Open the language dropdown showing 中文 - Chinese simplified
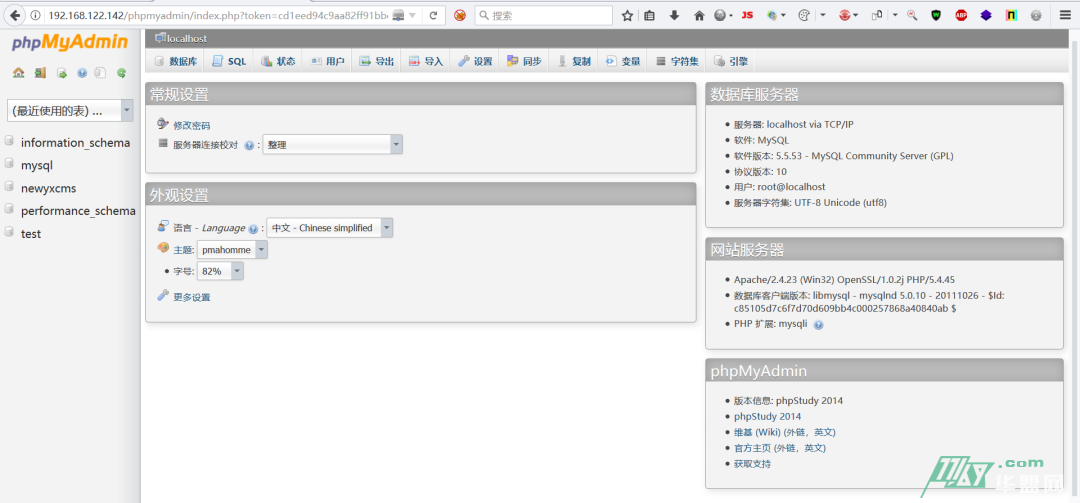1080x503 pixels. pos(330,228)
